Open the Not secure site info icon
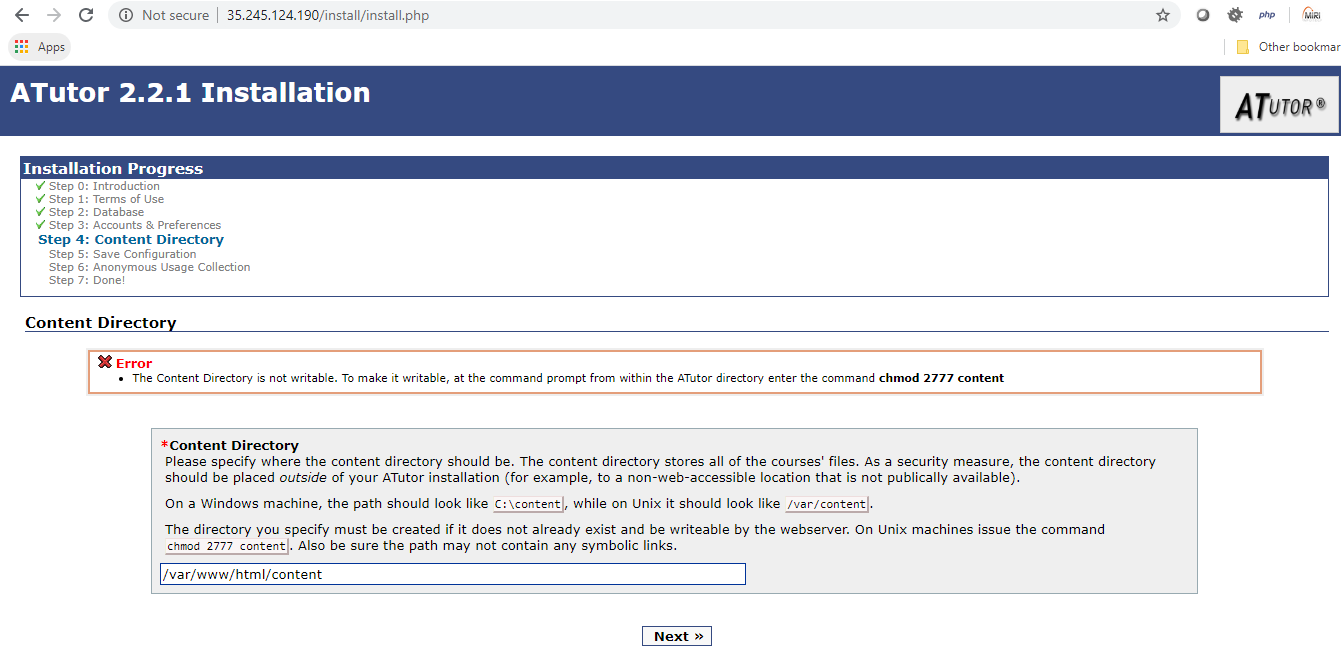 pos(126,15)
